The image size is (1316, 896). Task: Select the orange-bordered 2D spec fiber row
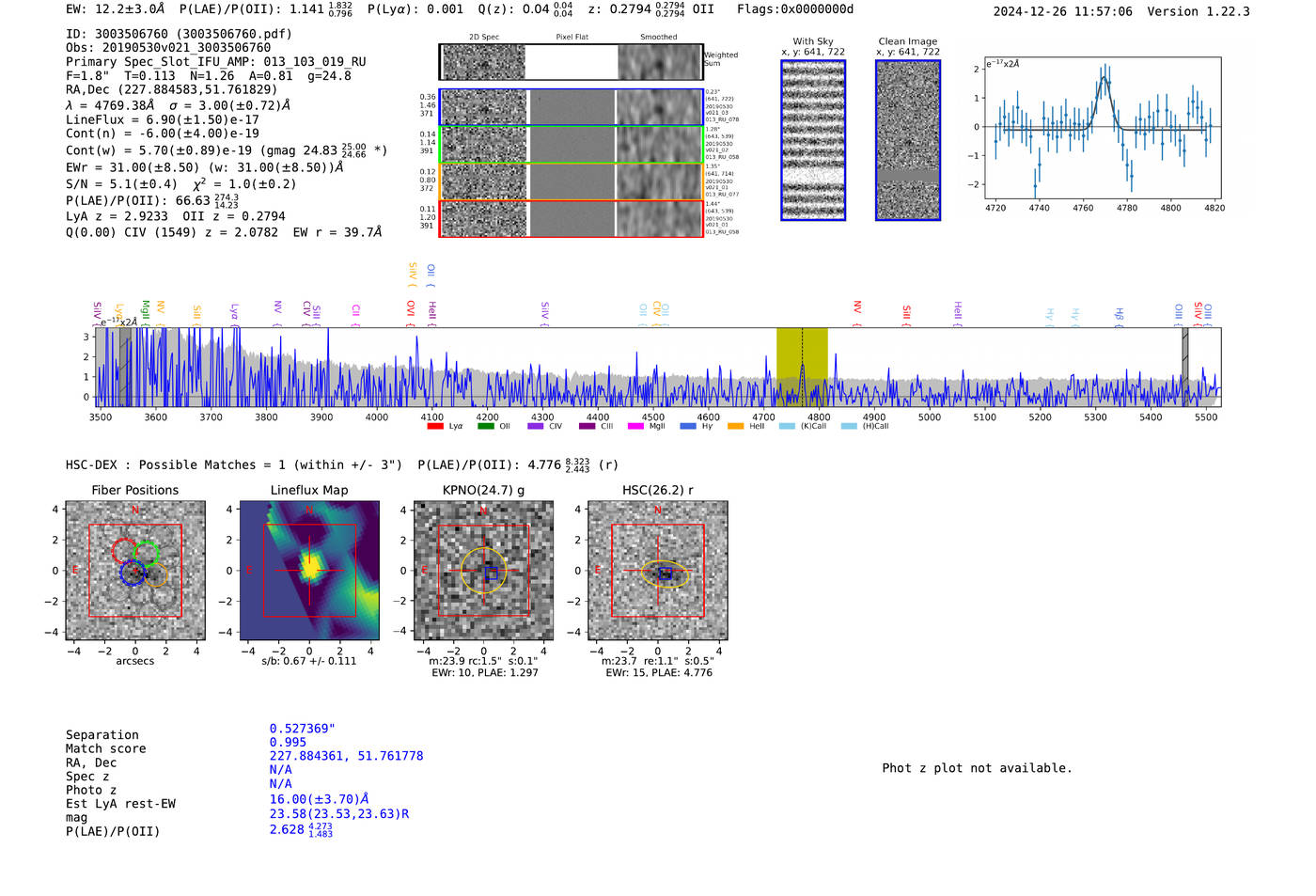click(571, 181)
